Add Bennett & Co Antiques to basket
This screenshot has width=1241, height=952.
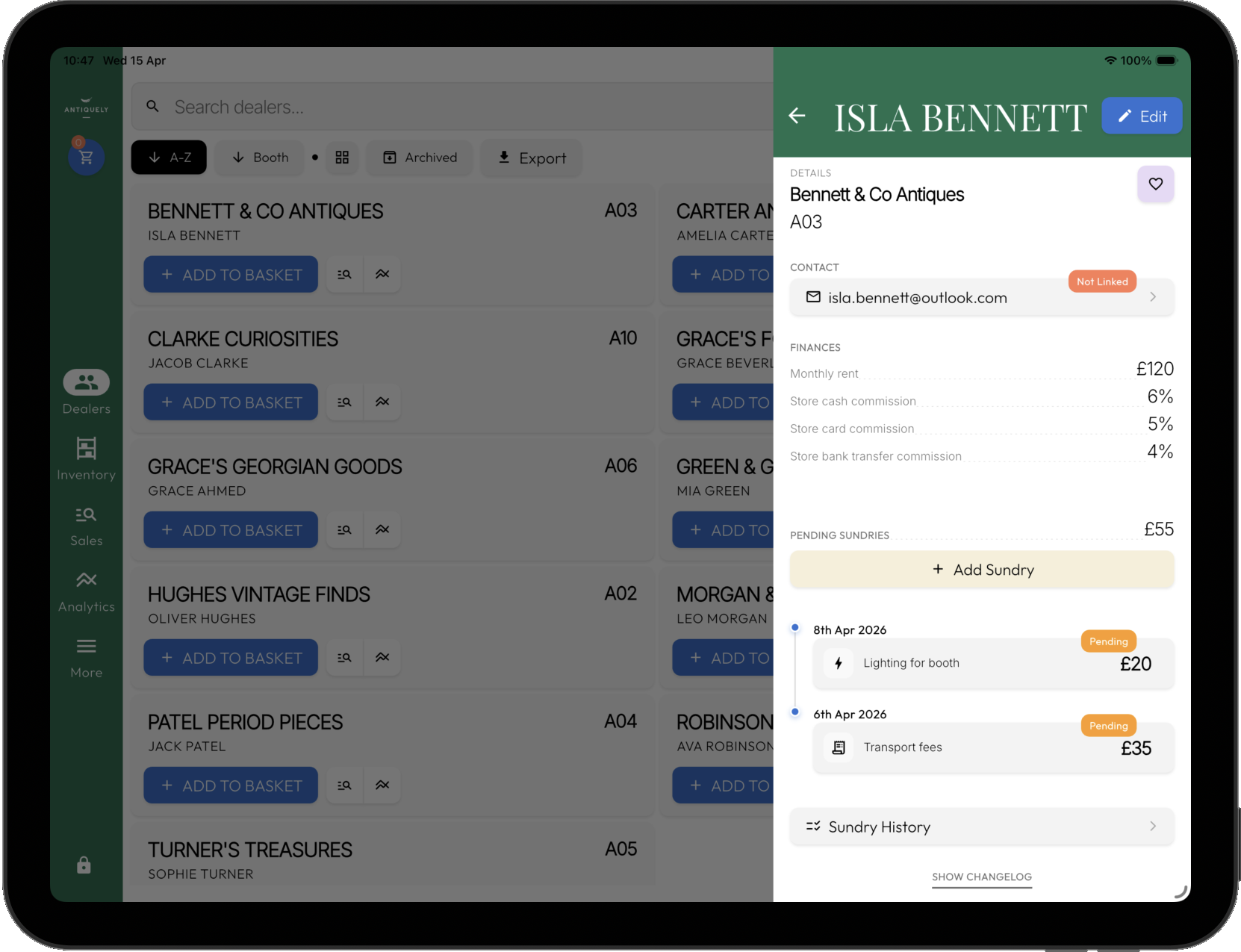pyautogui.click(x=231, y=274)
